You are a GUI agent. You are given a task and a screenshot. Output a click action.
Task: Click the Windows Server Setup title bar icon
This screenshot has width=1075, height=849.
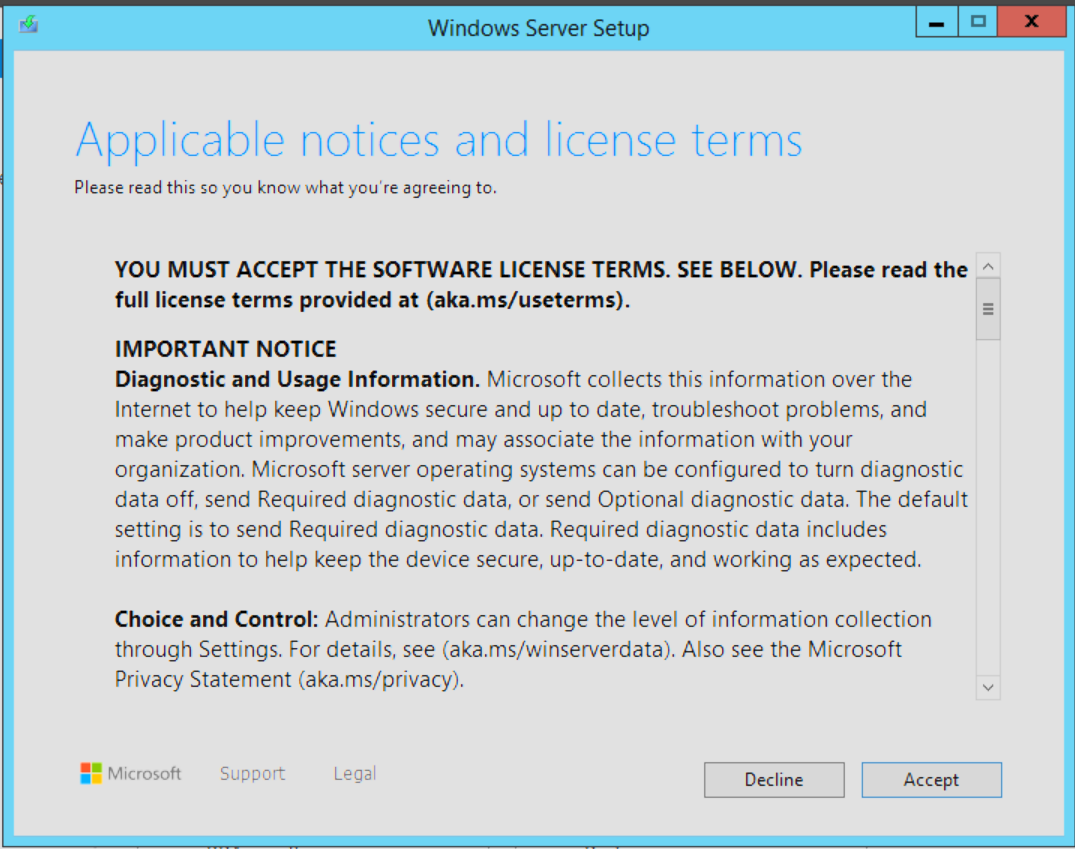pyautogui.click(x=28, y=25)
